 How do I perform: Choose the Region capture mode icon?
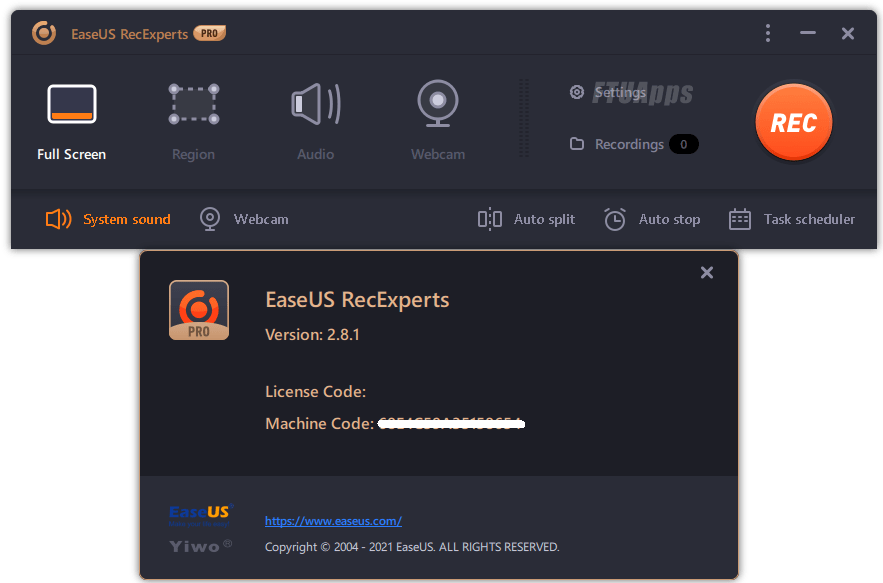194,104
